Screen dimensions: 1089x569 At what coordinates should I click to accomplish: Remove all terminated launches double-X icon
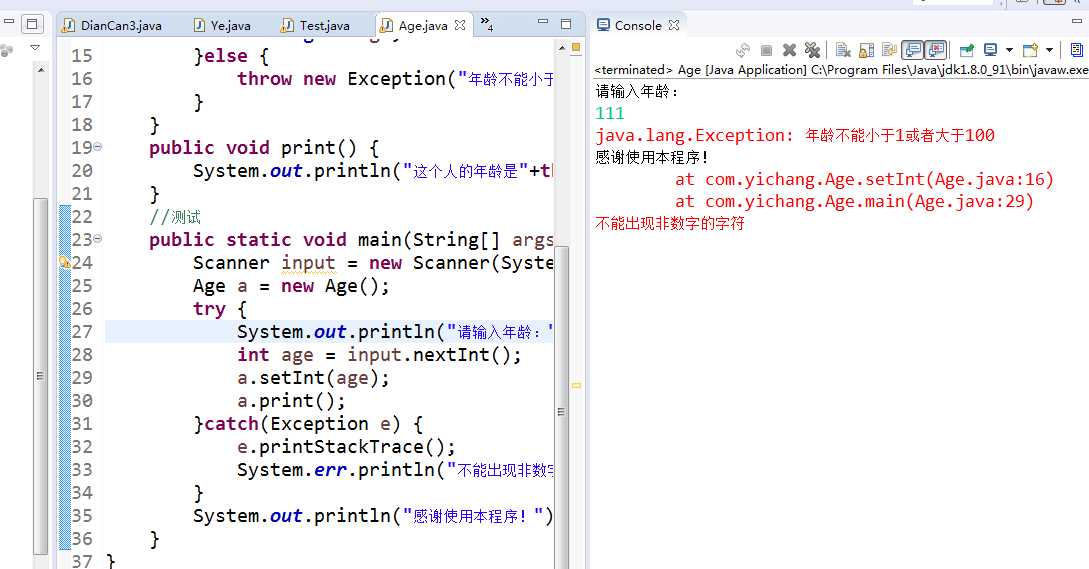[x=812, y=50]
